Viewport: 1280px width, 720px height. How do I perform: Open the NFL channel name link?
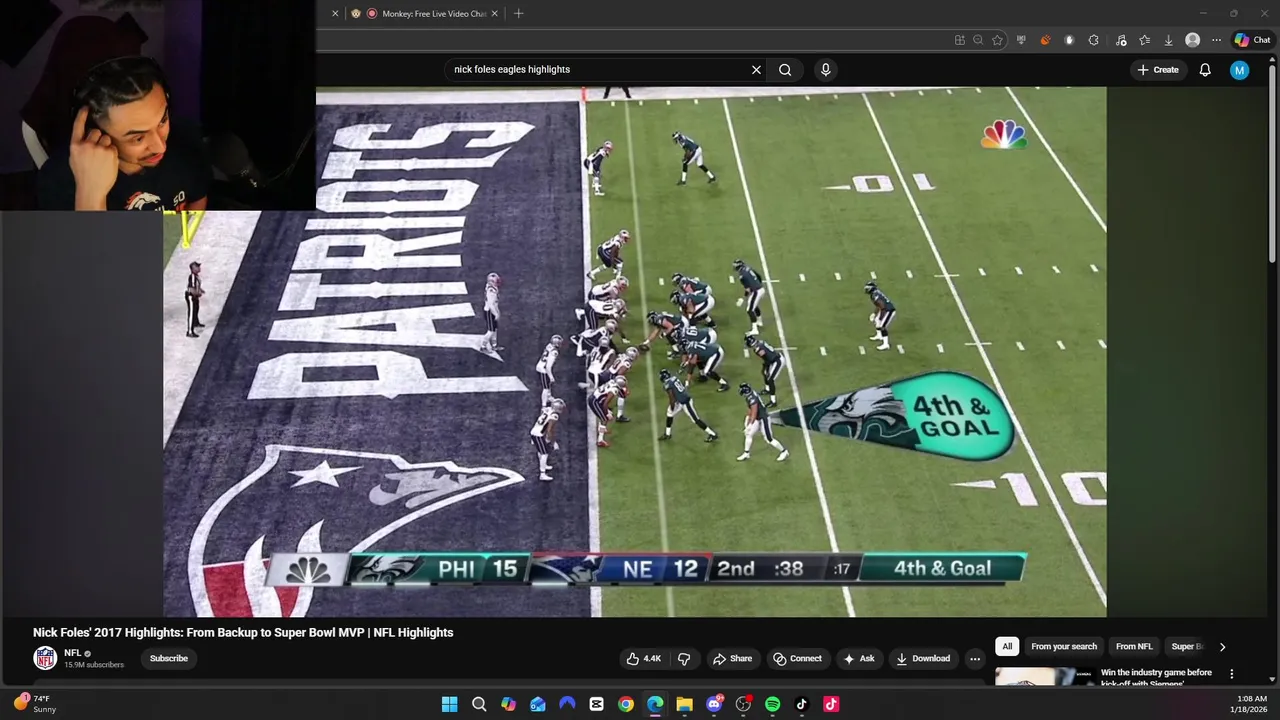point(72,653)
